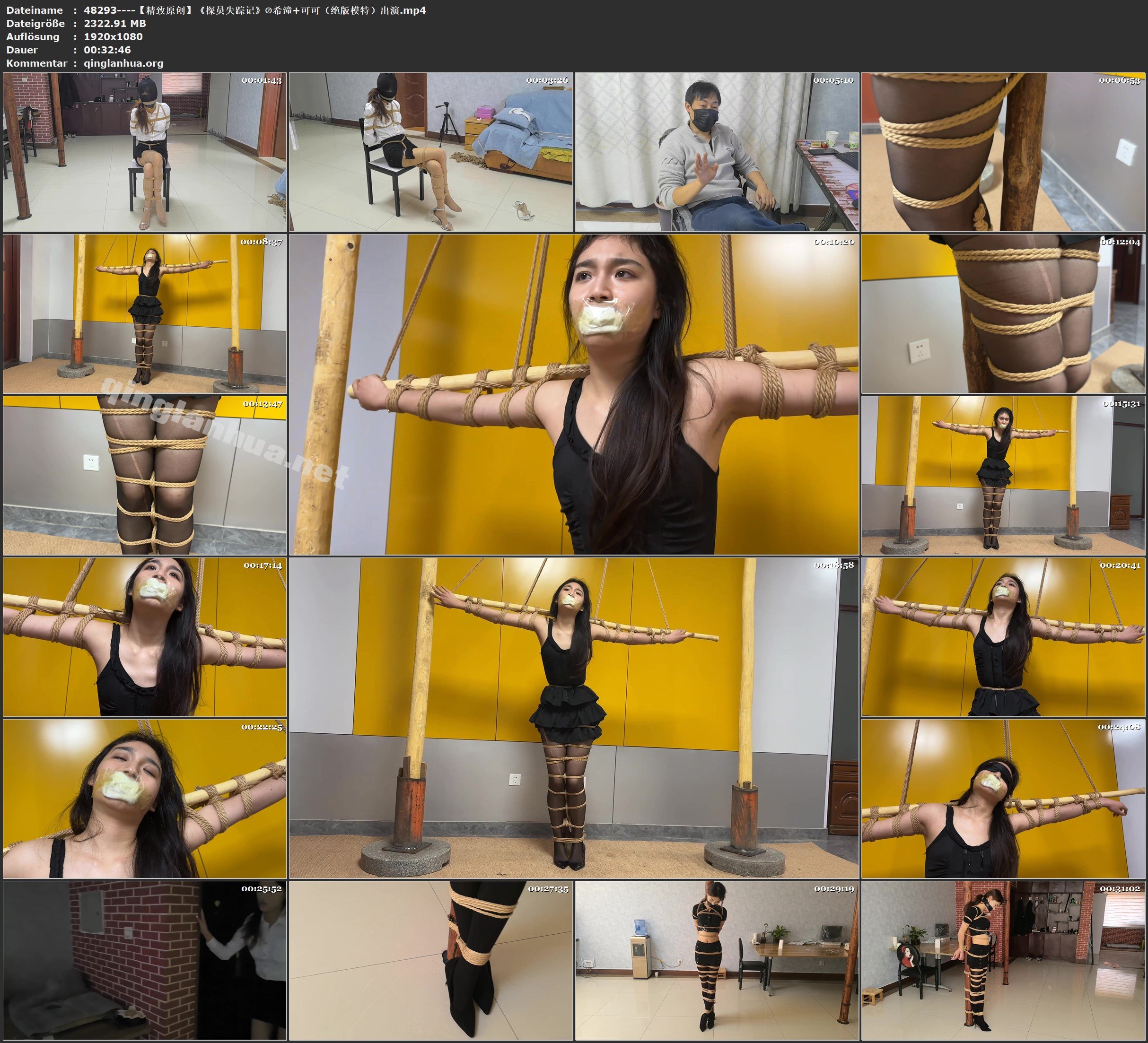1148x1043 pixels.
Task: Select the large frame at 00:10:20
Action: point(574,394)
